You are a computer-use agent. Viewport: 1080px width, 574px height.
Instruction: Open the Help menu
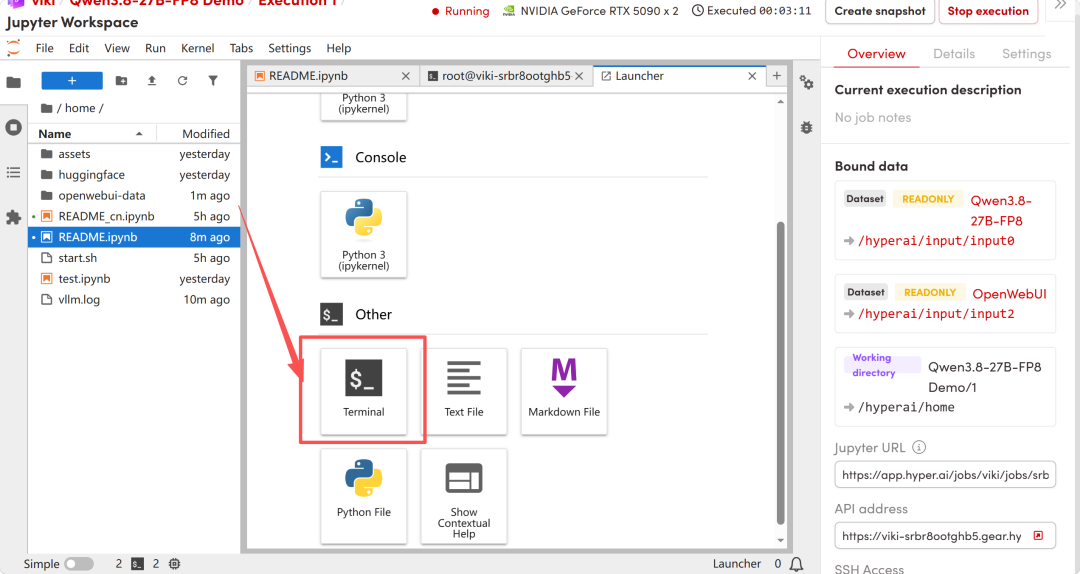click(338, 48)
